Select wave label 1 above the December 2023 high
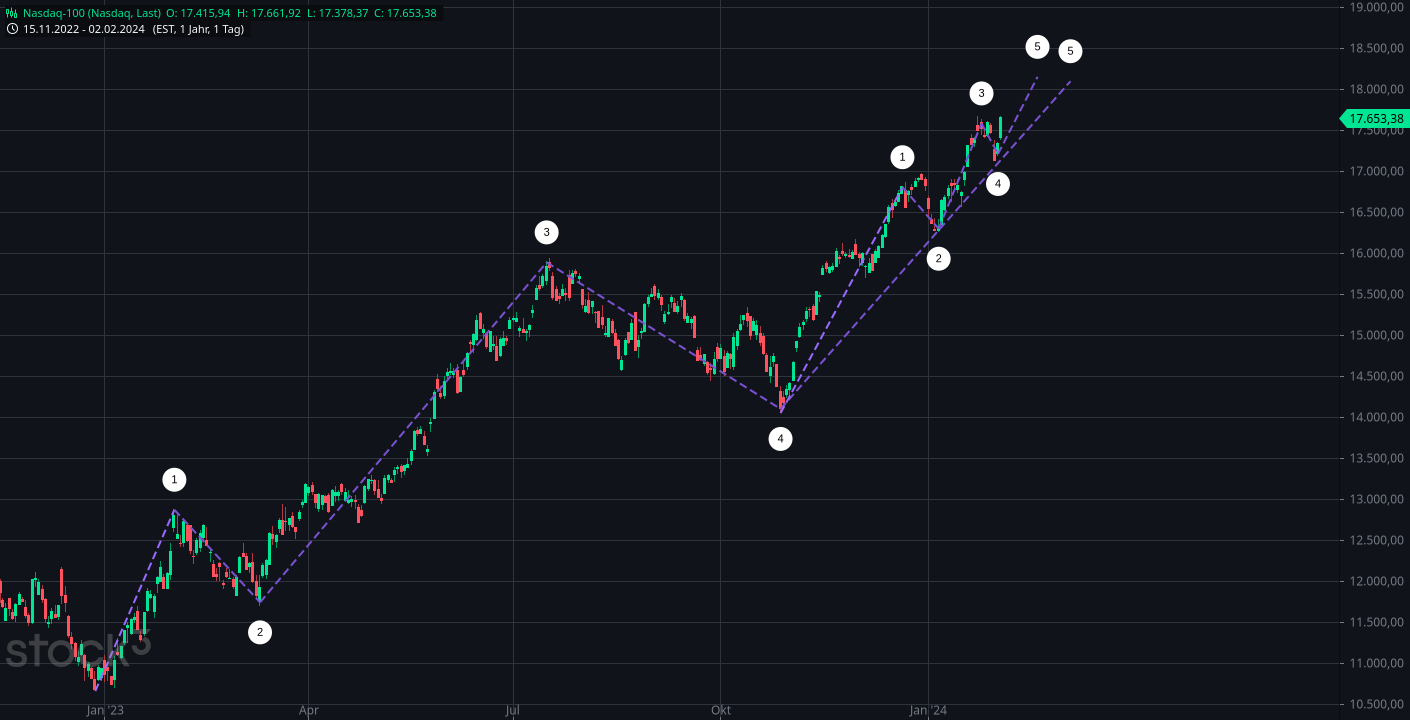 point(902,157)
